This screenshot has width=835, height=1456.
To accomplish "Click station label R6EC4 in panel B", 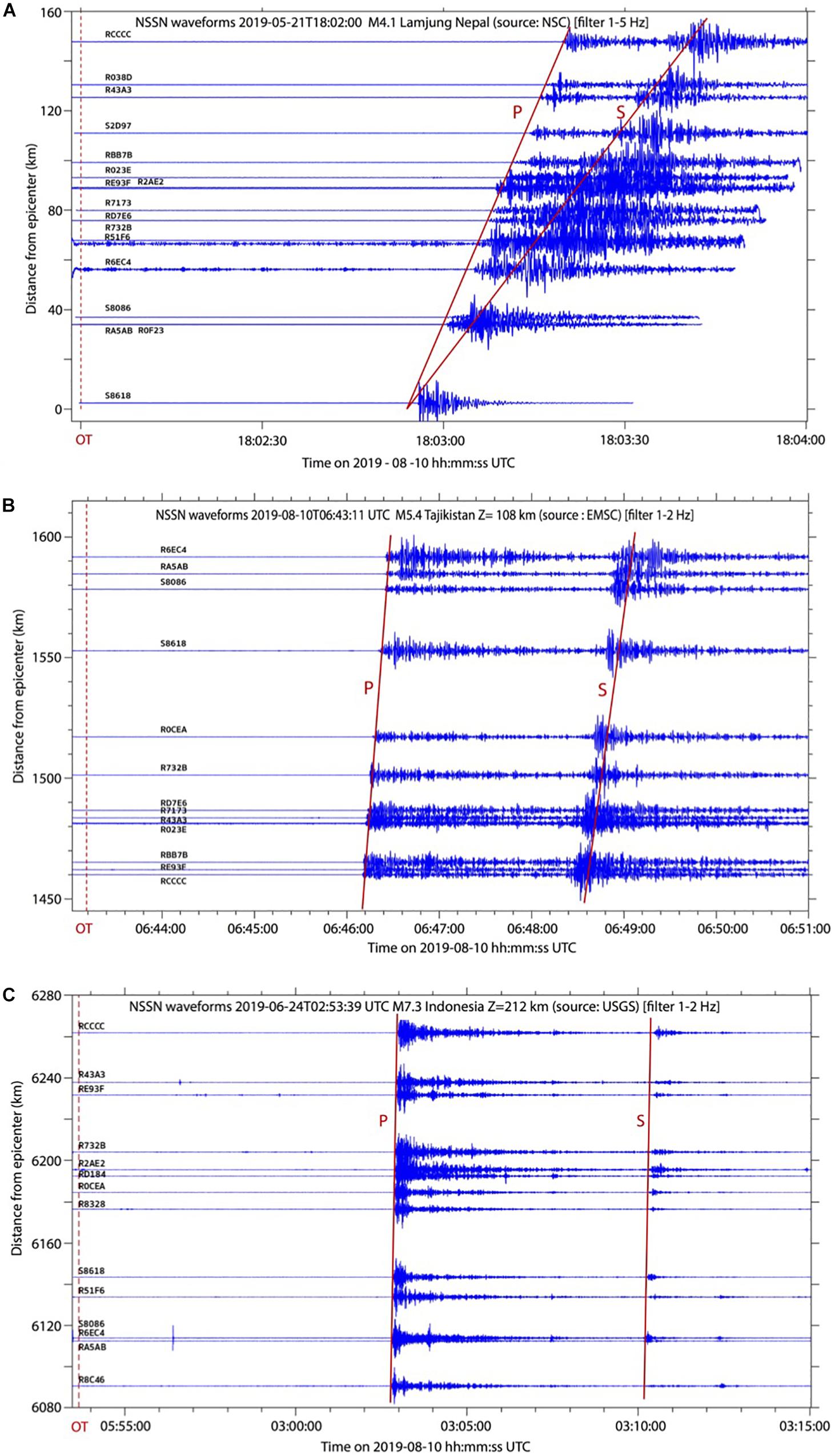I will pos(174,550).
